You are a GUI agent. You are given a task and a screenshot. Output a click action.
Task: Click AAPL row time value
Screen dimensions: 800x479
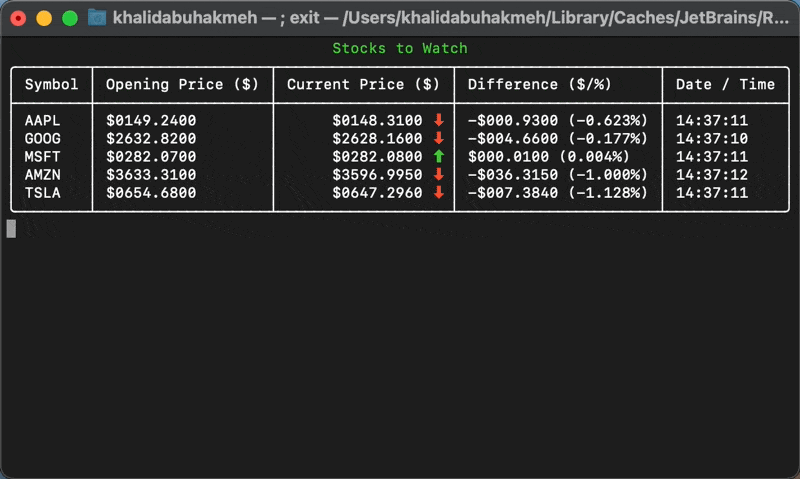[712, 120]
